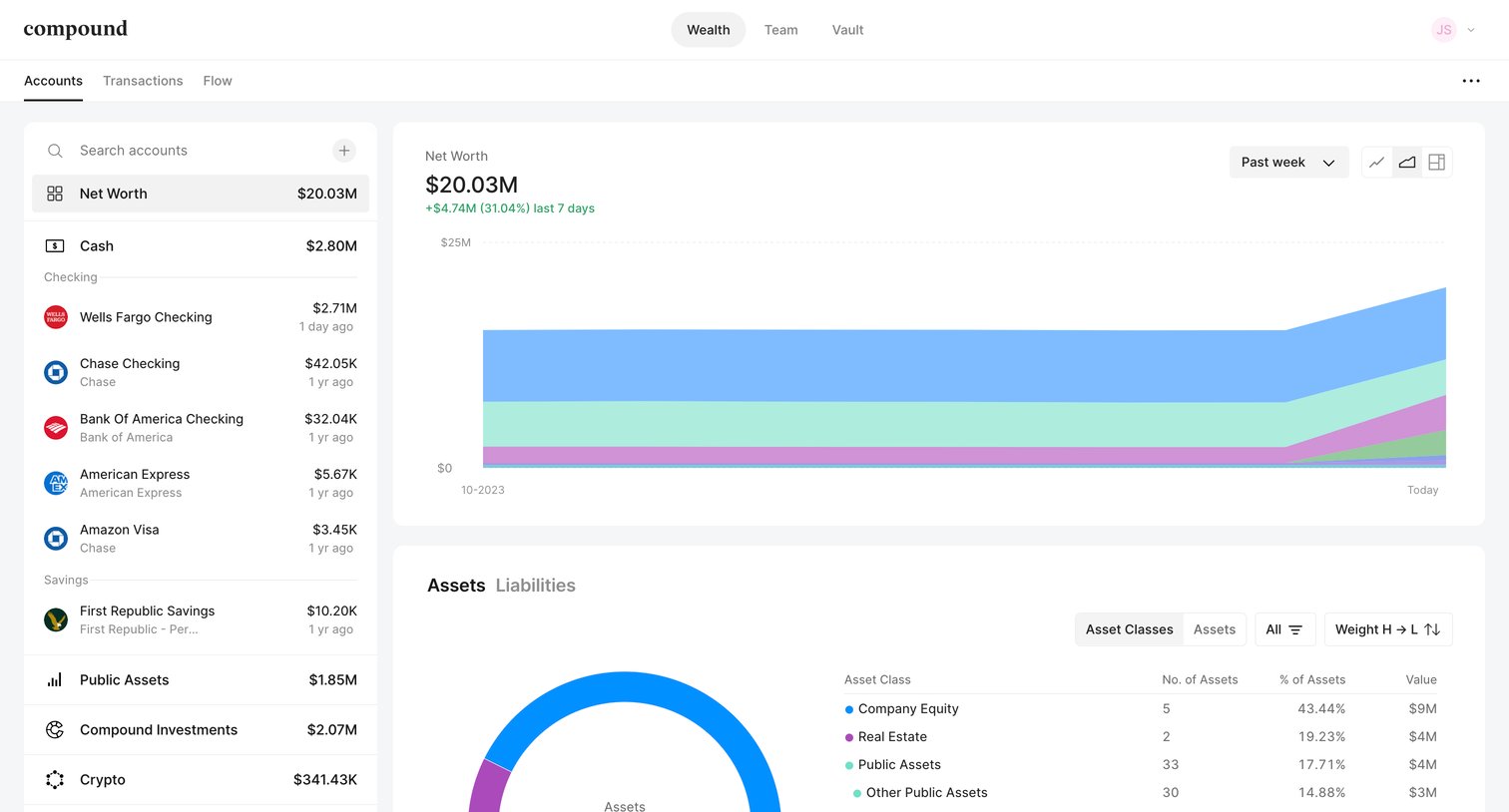Click the Chase Checking logo icon
The width and height of the screenshot is (1509, 812).
(56, 372)
